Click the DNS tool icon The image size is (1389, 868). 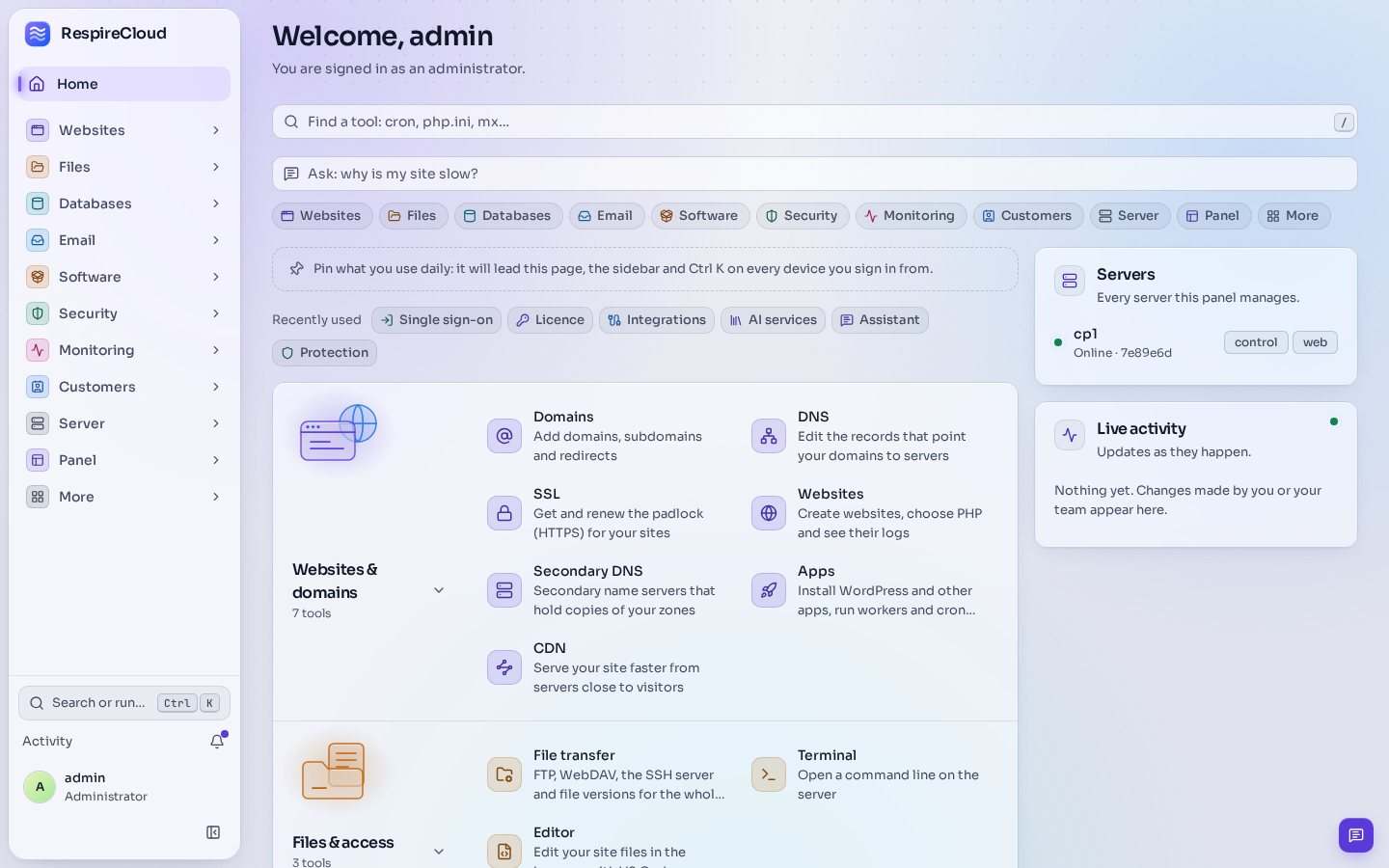pyautogui.click(x=769, y=436)
